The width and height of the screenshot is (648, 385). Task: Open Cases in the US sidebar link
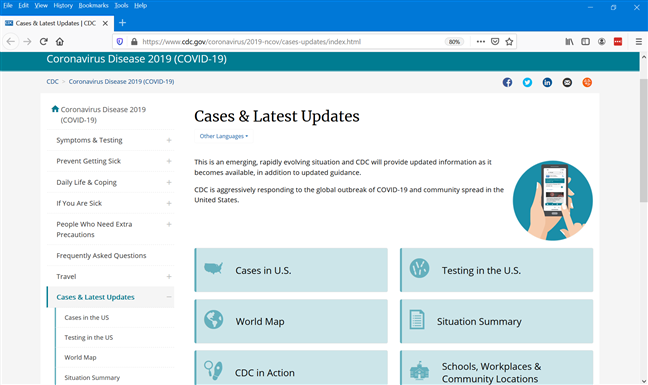tap(87, 318)
